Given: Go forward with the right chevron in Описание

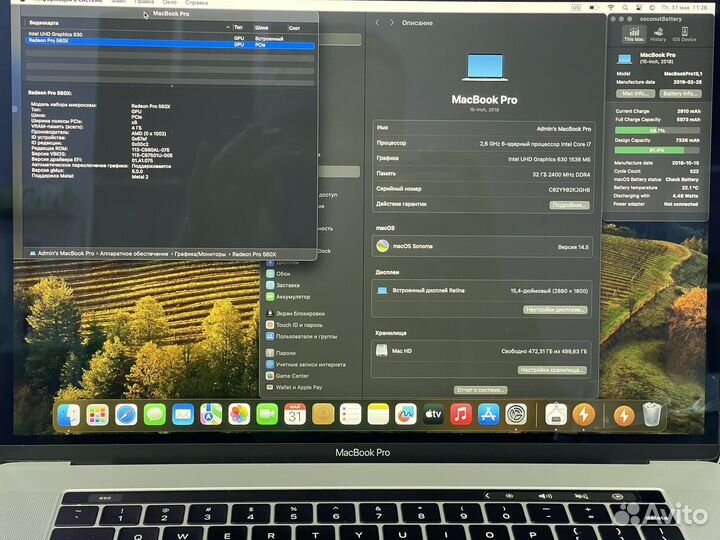Looking at the screenshot, I should 391,22.
